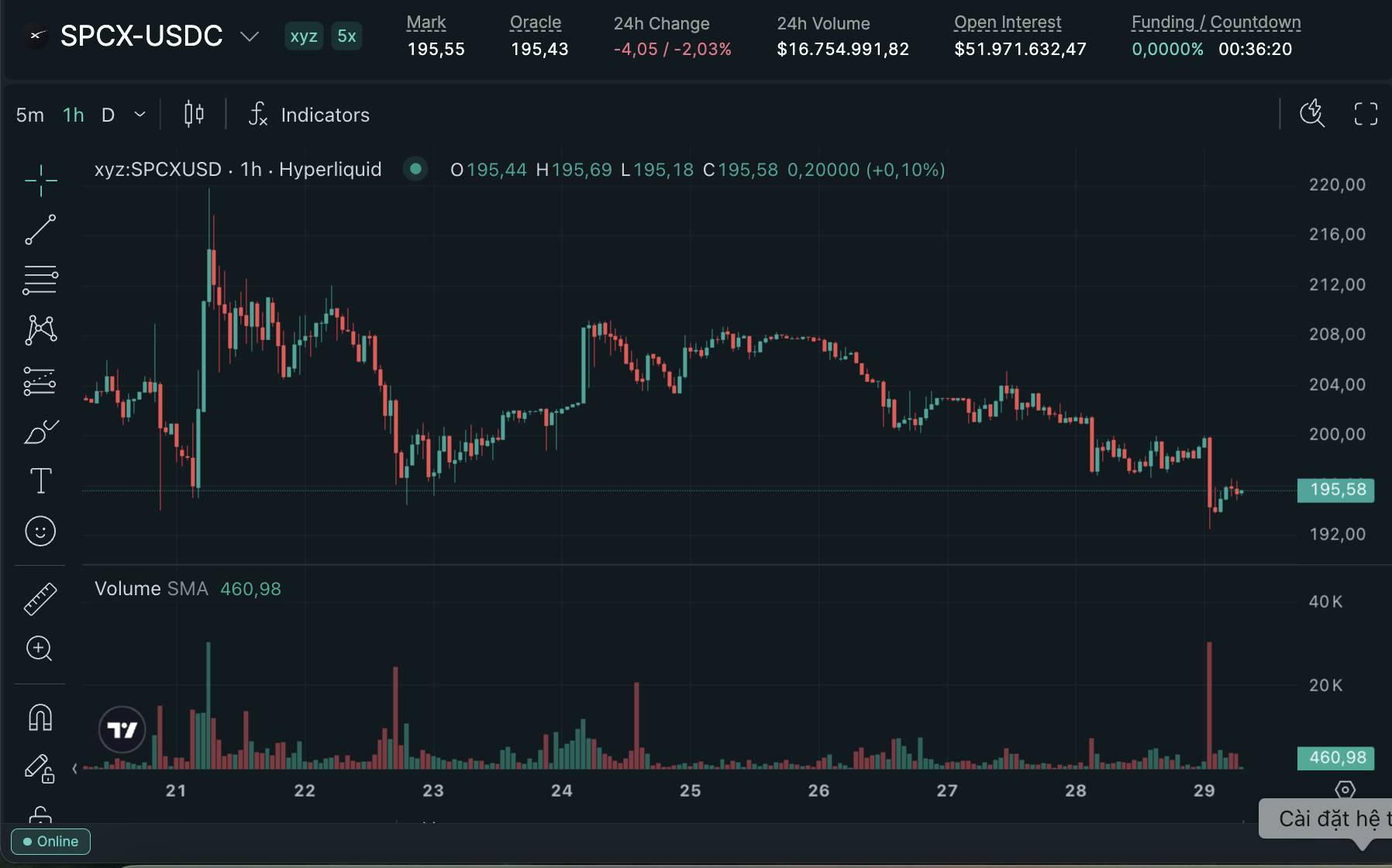Open the Fibonacci retracement tools
Screen dimensions: 1392x868
pos(40,280)
